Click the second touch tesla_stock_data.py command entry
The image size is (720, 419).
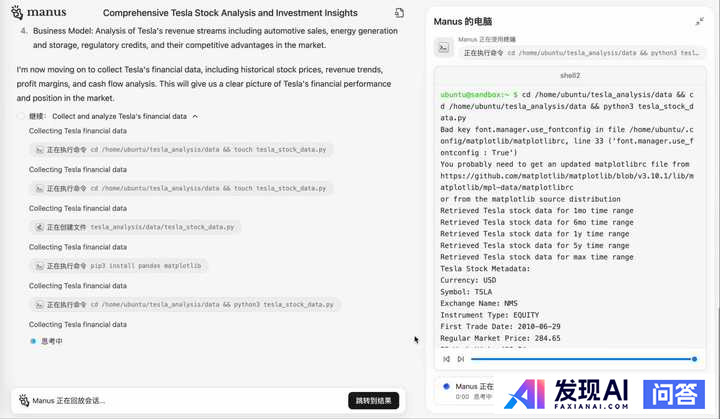coord(180,188)
